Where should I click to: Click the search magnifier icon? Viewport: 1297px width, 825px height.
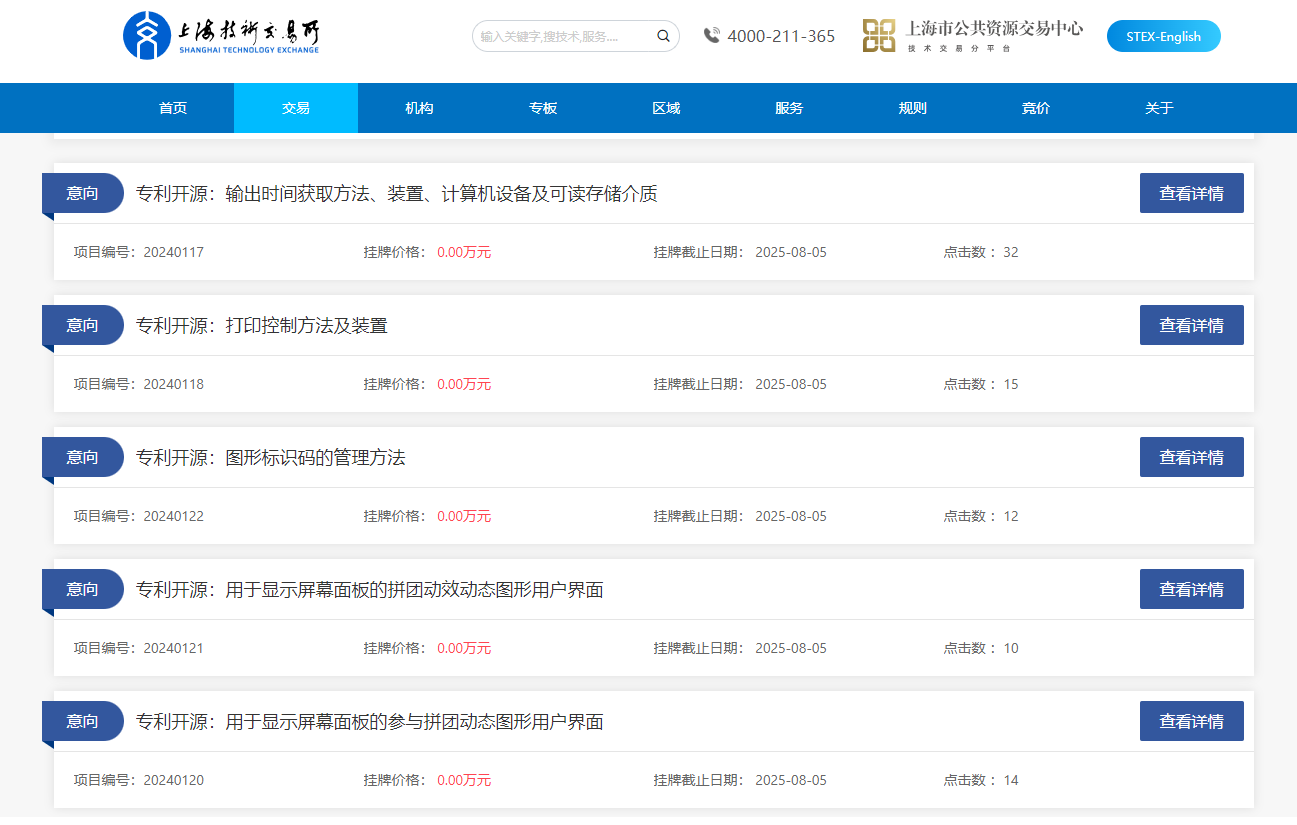tap(663, 36)
